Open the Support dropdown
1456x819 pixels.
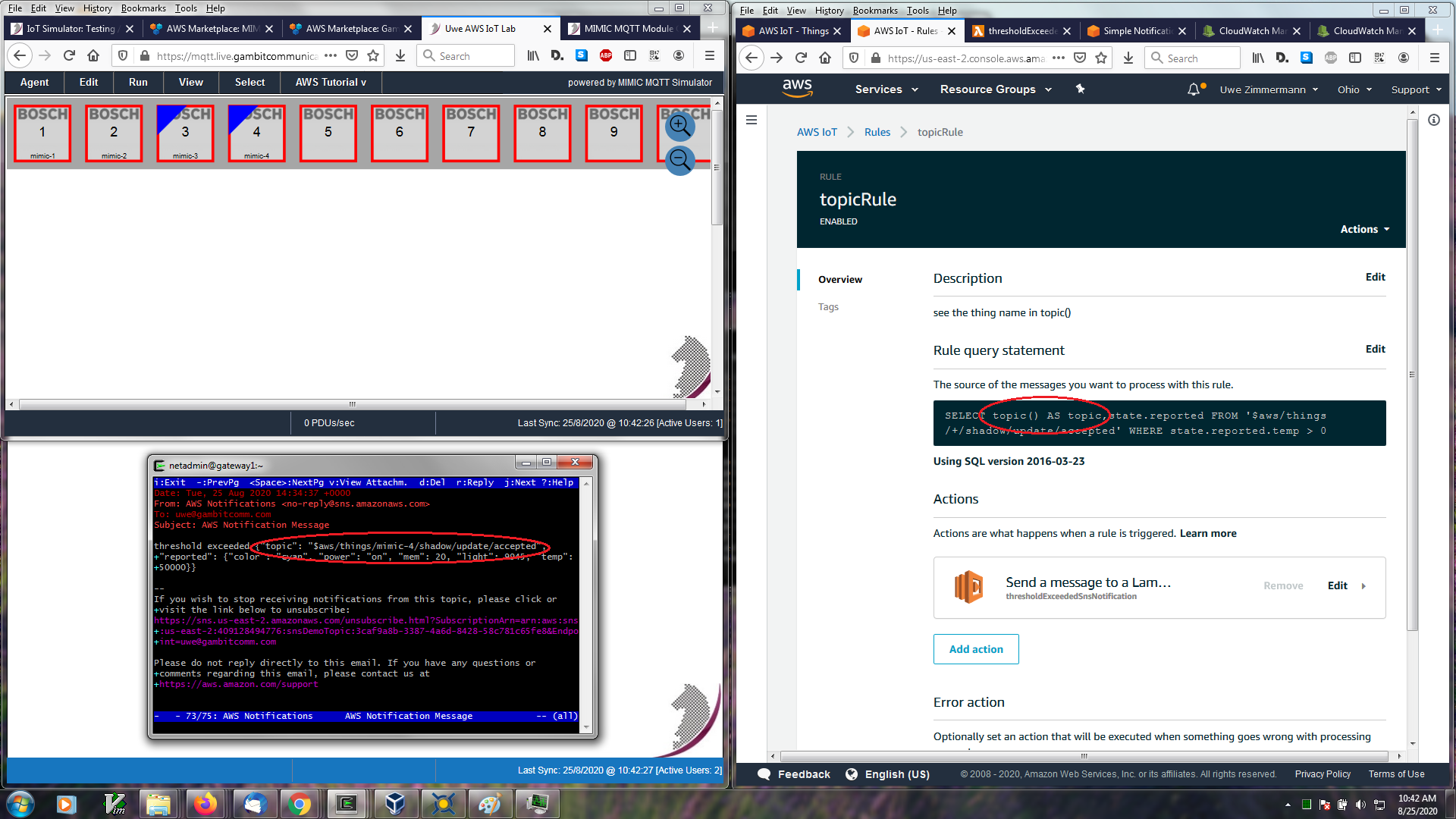pyautogui.click(x=1416, y=89)
